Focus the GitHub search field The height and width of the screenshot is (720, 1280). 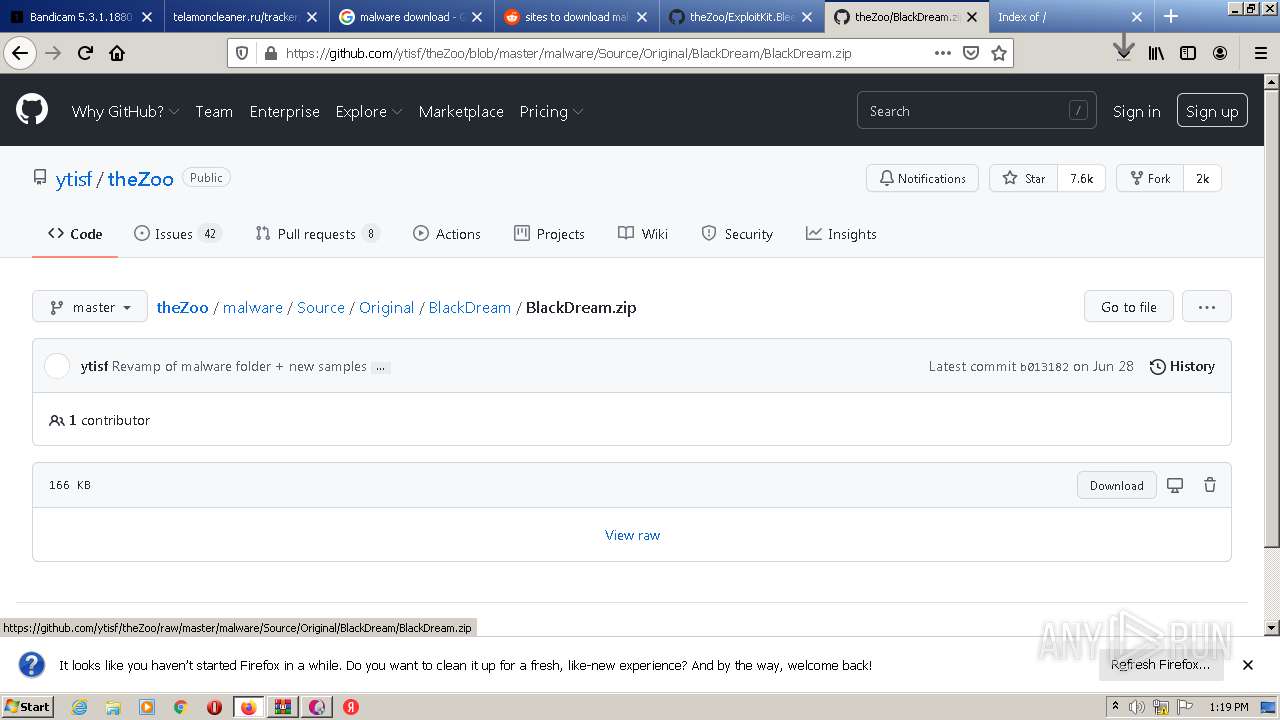(976, 111)
